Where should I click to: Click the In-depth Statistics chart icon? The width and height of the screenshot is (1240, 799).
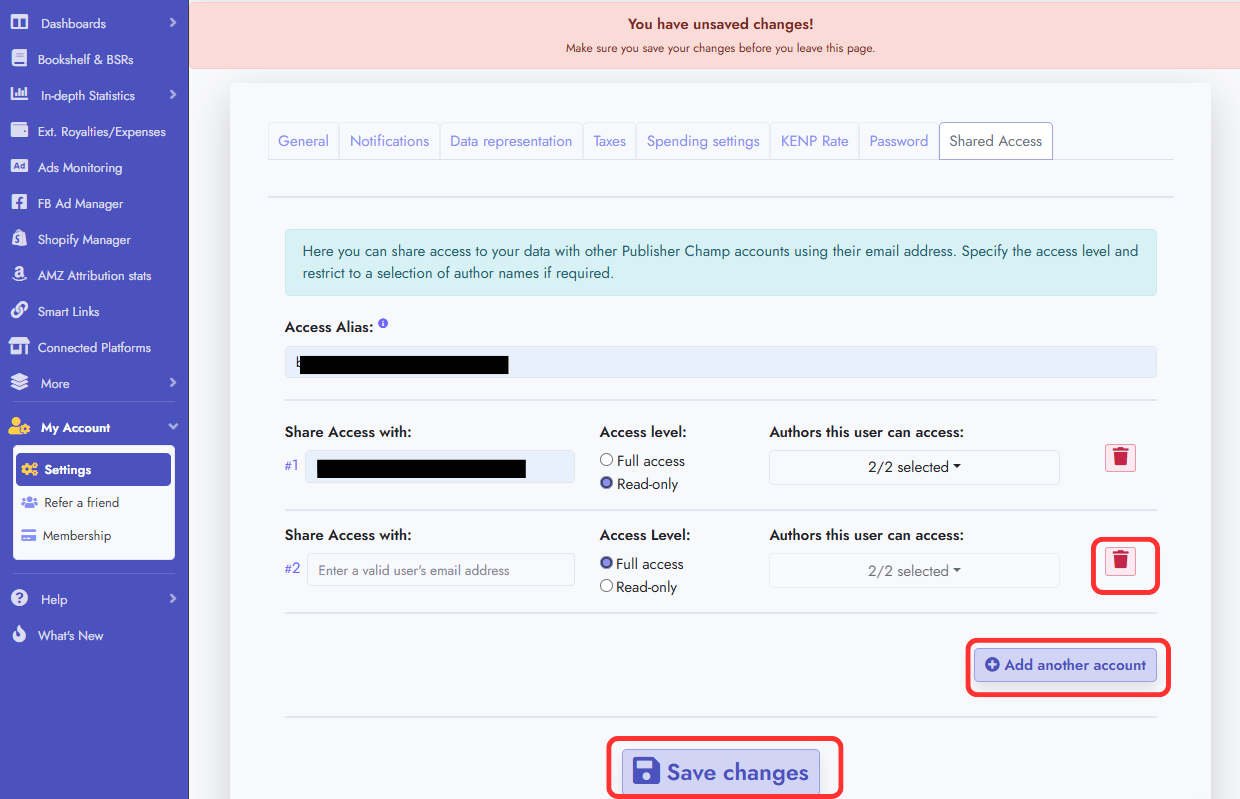pyautogui.click(x=19, y=94)
